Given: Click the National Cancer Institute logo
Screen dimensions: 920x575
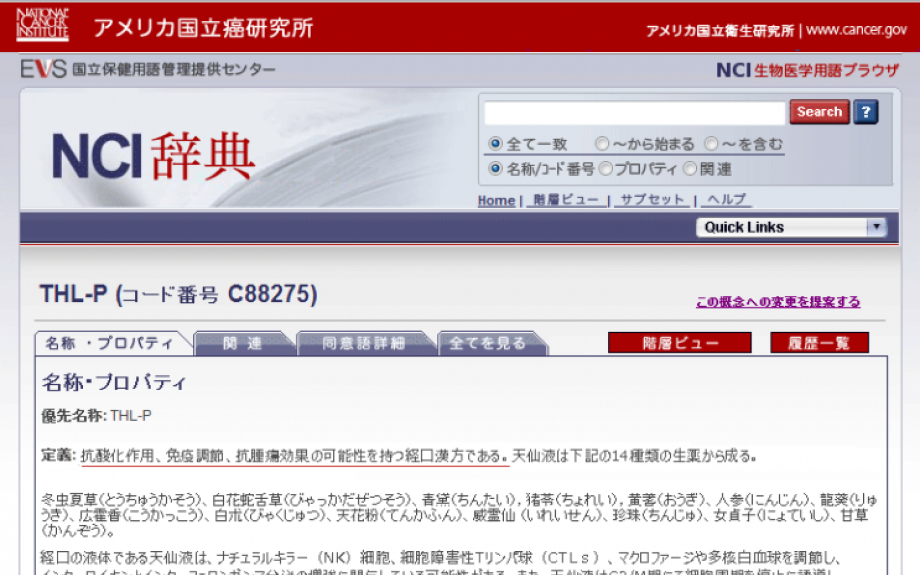Looking at the screenshot, I should 42,24.
